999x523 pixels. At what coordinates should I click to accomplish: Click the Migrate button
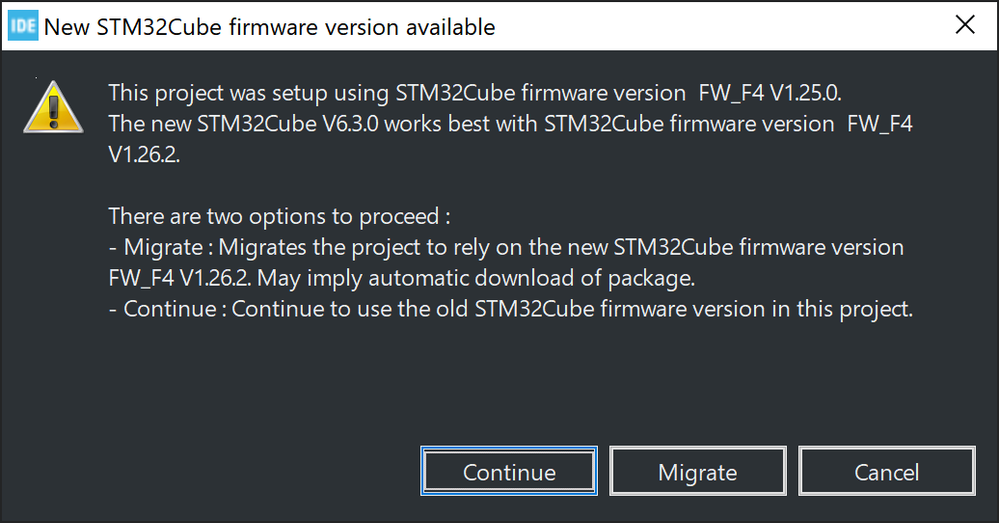tap(698, 471)
